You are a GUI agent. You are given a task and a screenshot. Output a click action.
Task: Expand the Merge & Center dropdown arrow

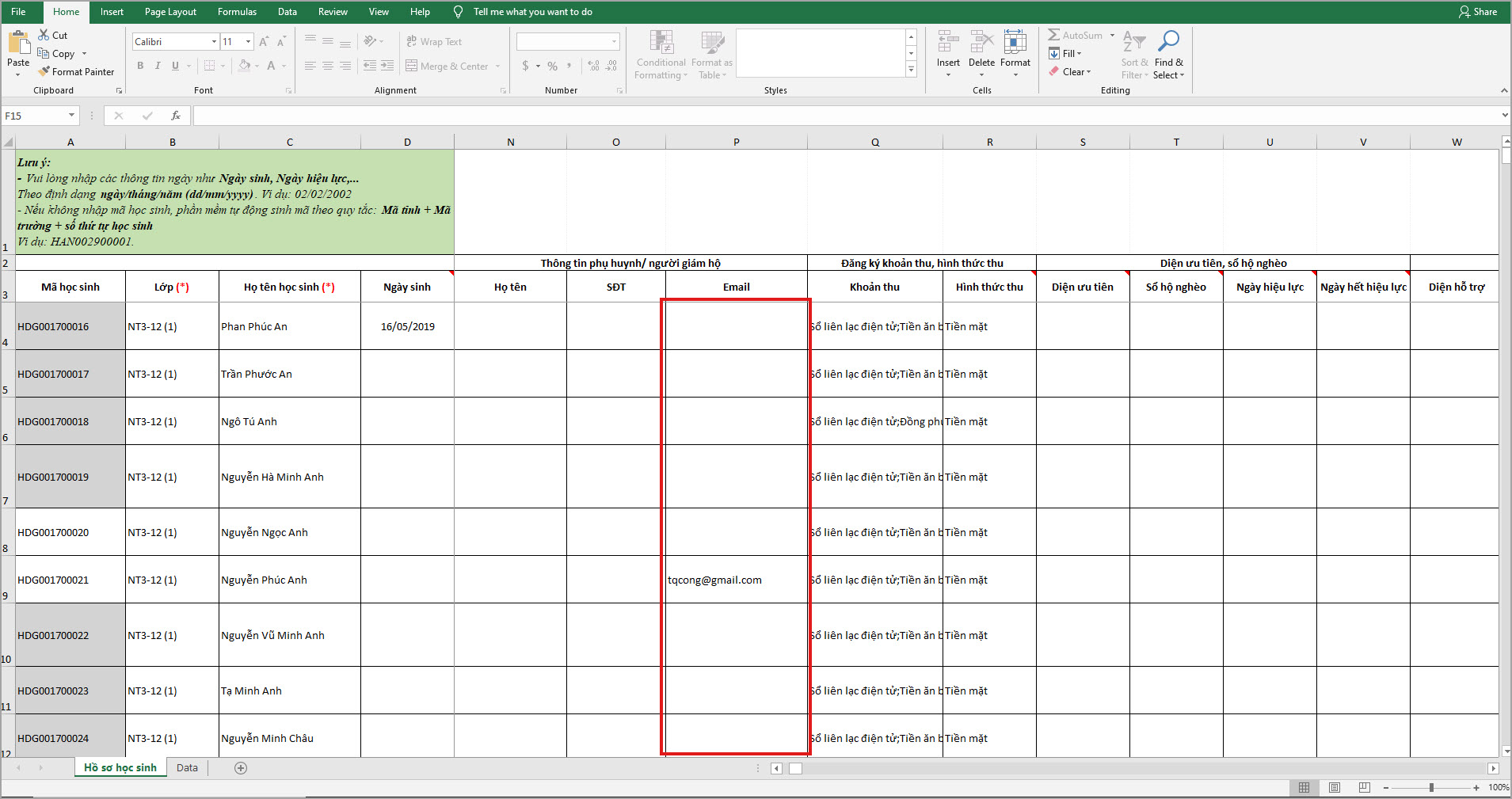[x=498, y=66]
